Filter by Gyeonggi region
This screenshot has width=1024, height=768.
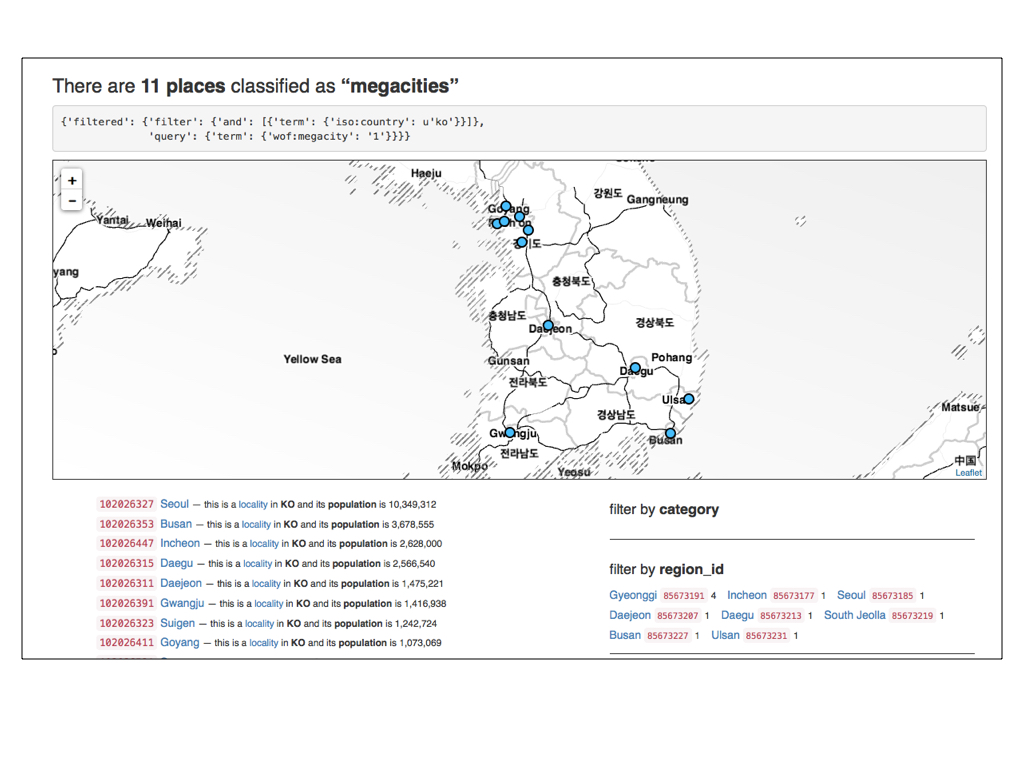pyautogui.click(x=633, y=595)
